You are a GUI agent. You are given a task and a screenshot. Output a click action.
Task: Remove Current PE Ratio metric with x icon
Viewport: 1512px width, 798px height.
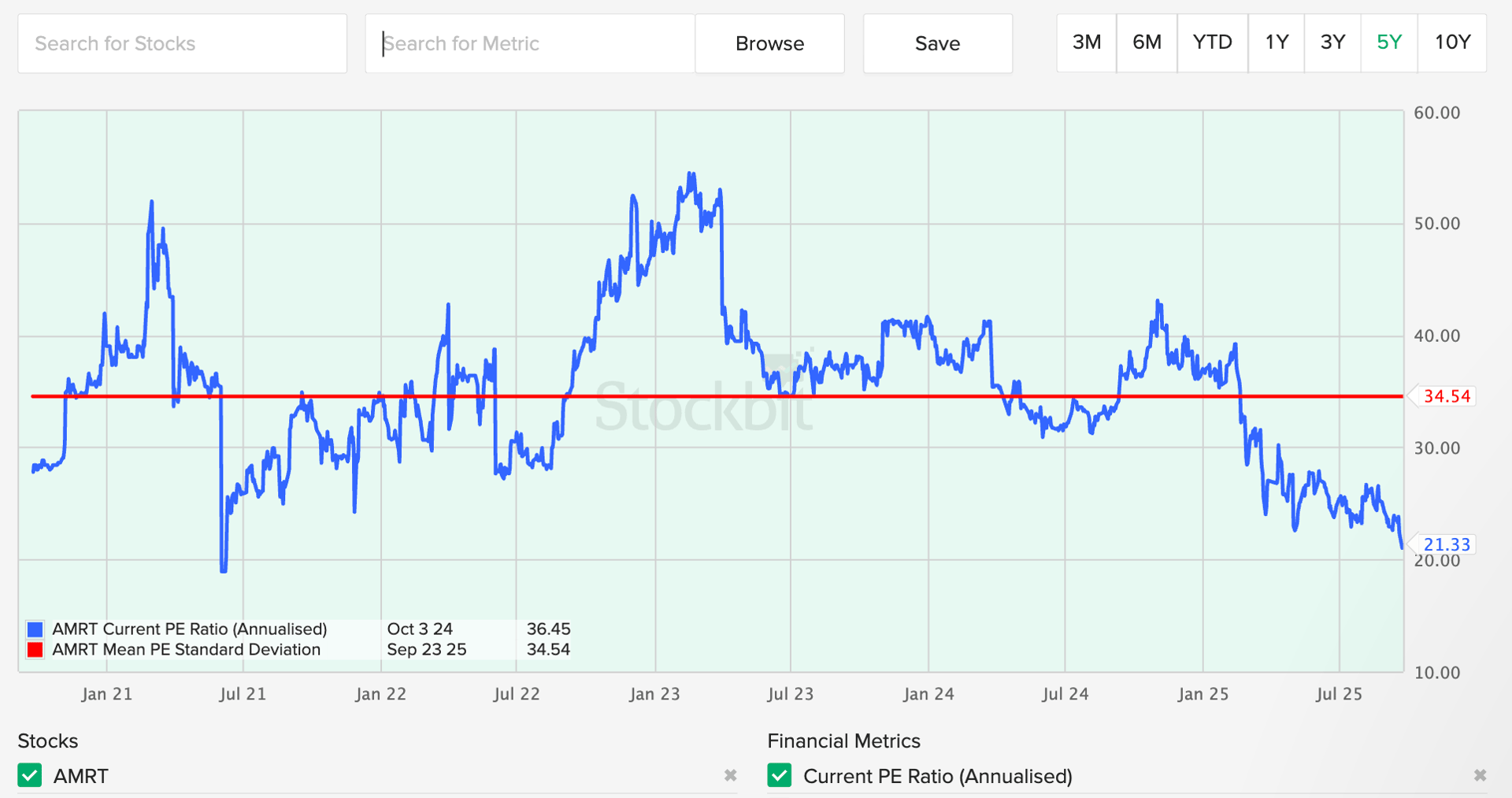(x=1480, y=776)
